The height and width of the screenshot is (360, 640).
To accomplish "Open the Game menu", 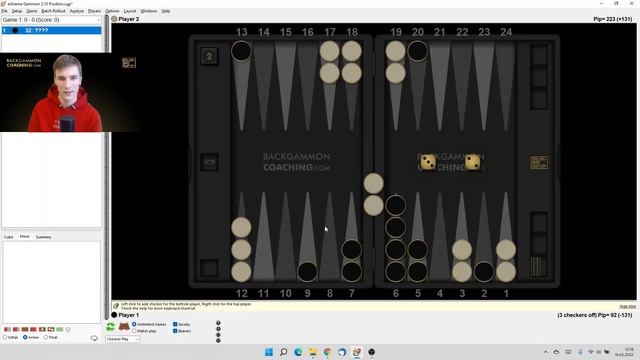I will 32,11.
